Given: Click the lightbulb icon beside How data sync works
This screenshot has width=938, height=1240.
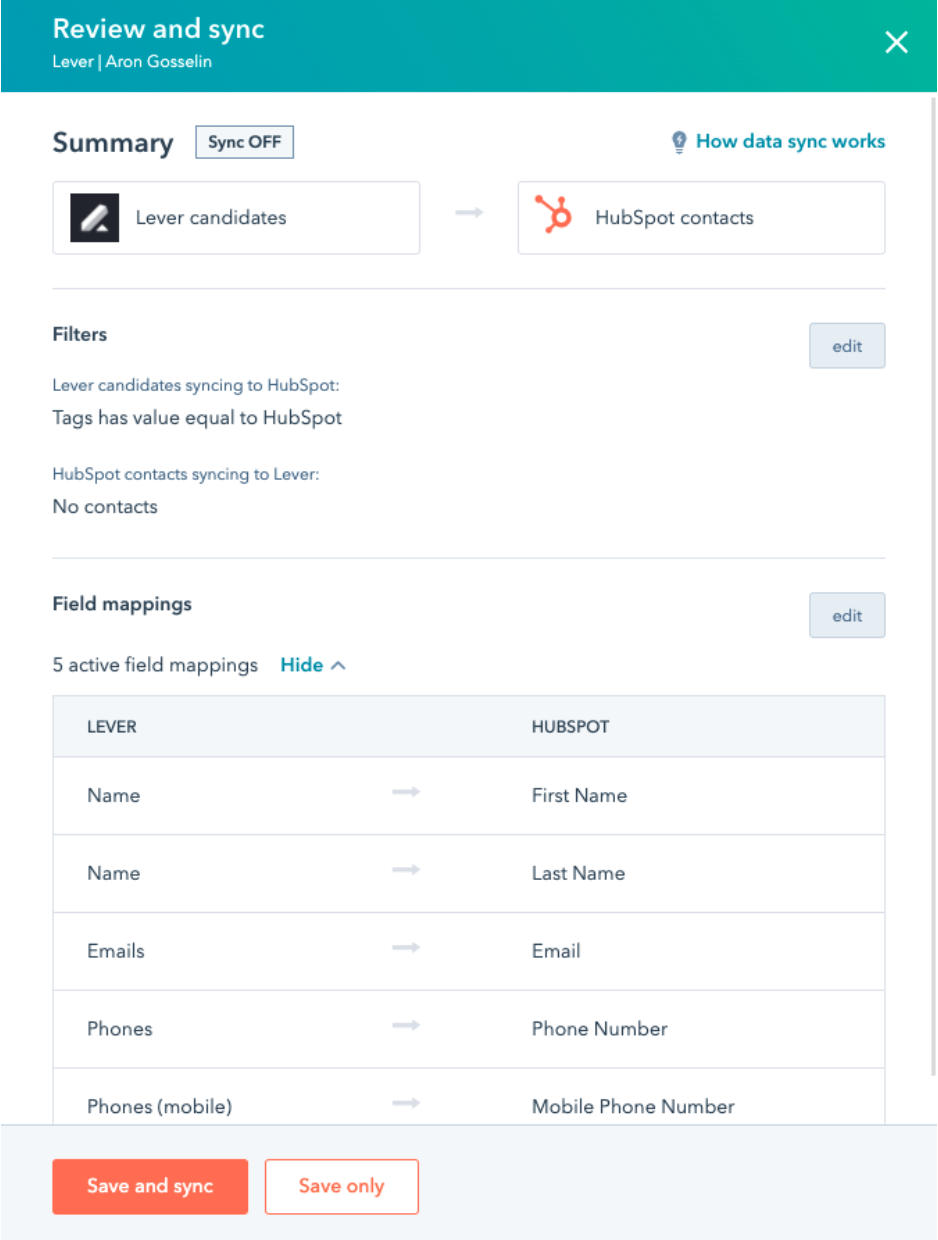Looking at the screenshot, I should [681, 141].
